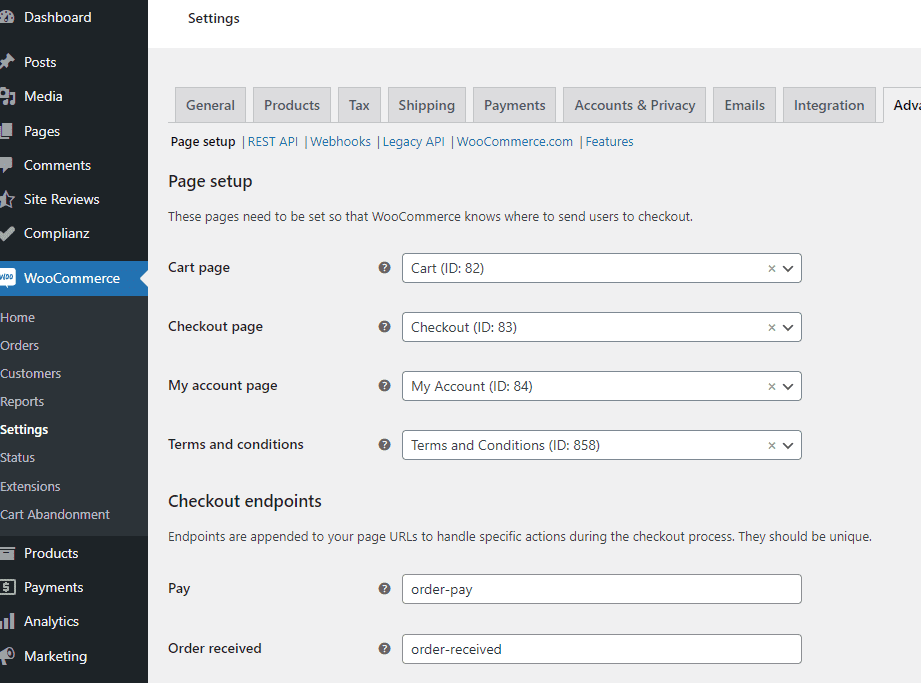Screen dimensions: 921x683
Task: Expand the Checkout page dropdown
Action: point(788,327)
